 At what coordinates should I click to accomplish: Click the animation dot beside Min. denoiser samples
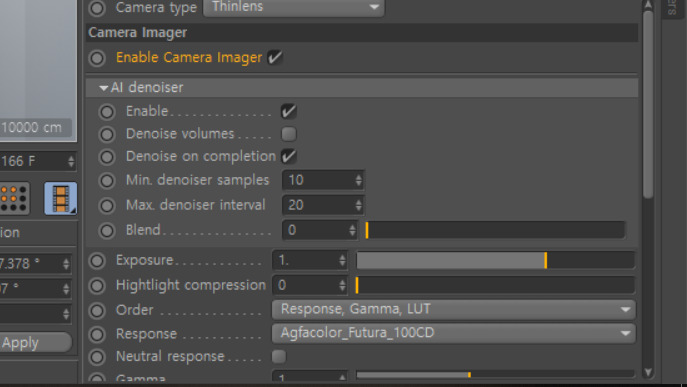[x=107, y=180]
